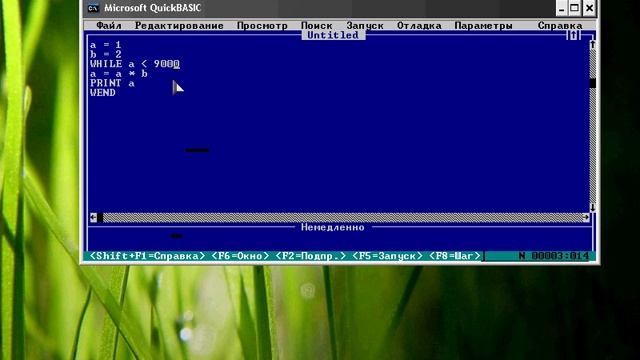Viewport: 640px width, 360px height.
Task: Open the Параметры menu
Action: click(483, 26)
